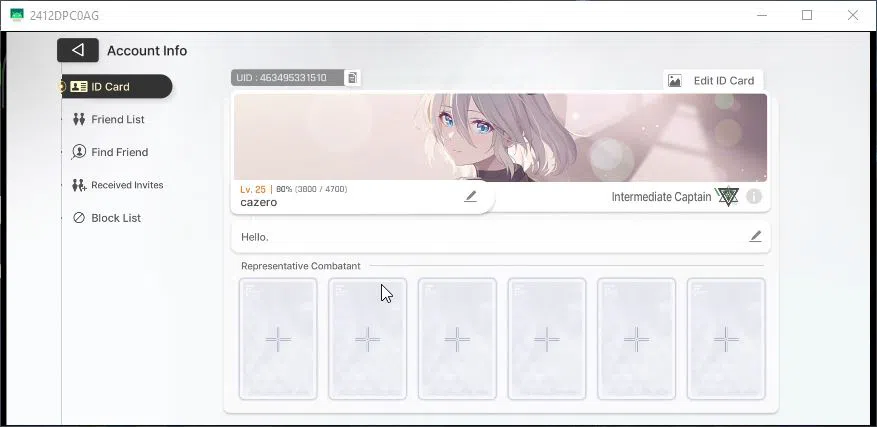Viewport: 877px width, 427px height.
Task: Select the fourth Representative Combatant slot
Action: 547,339
